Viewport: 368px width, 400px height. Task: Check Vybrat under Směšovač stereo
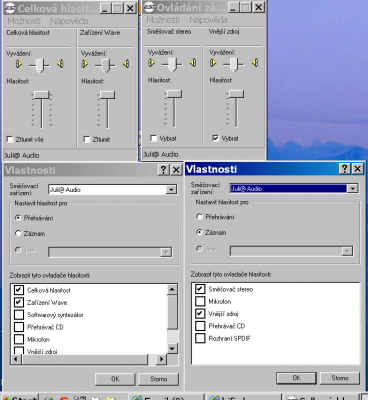[x=153, y=138]
